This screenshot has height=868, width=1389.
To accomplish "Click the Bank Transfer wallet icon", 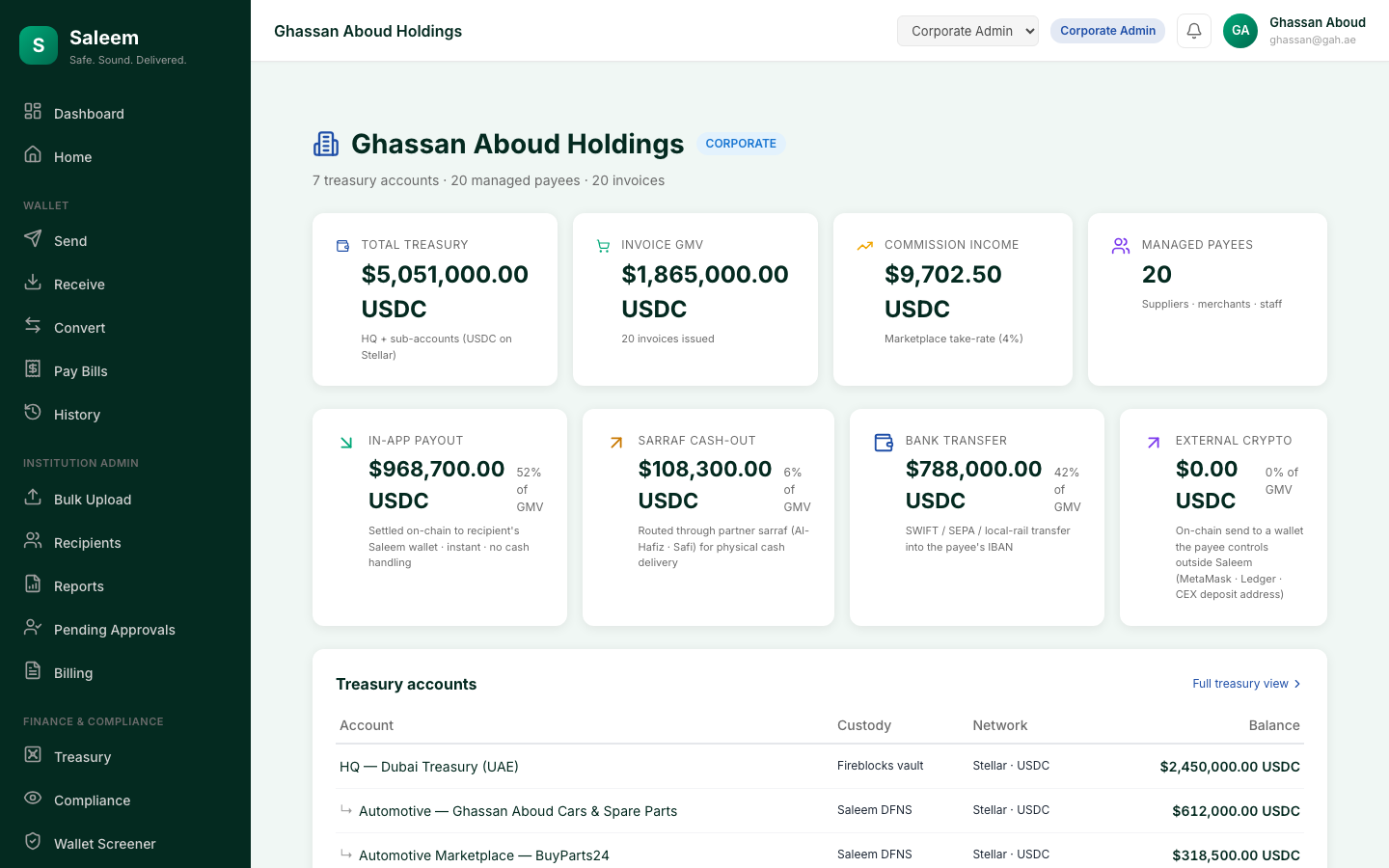I will tap(884, 443).
